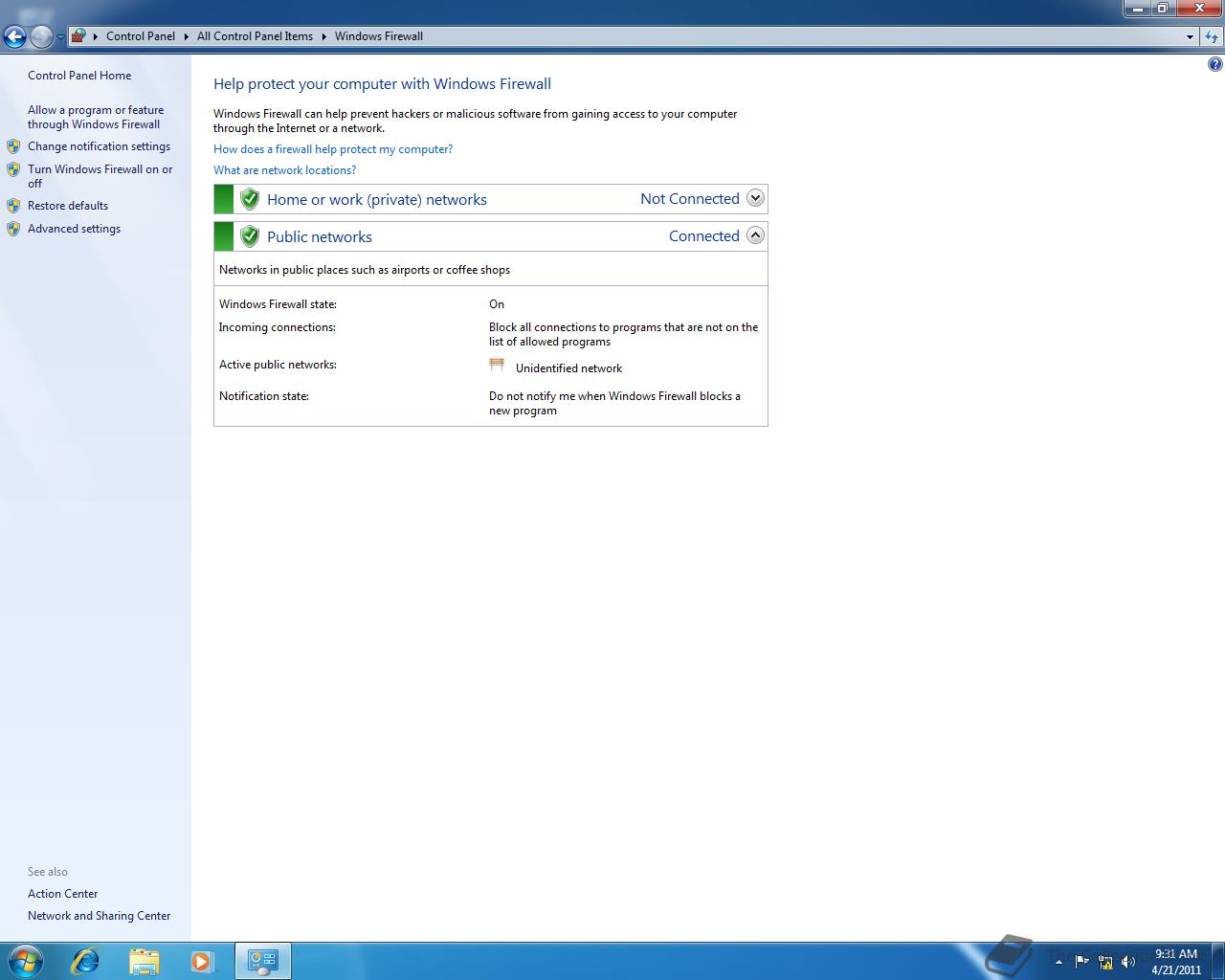Click Networks in public places description
Image resolution: width=1225 pixels, height=980 pixels.
coord(365,270)
